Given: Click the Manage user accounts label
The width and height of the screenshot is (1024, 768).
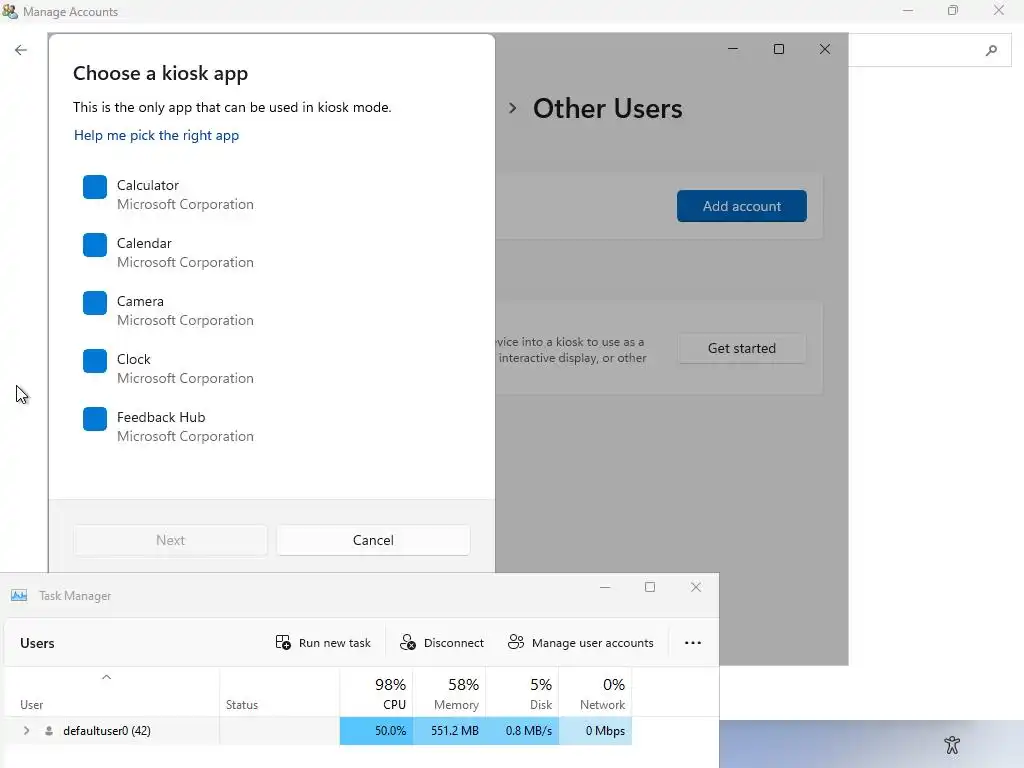Looking at the screenshot, I should click(x=592, y=643).
